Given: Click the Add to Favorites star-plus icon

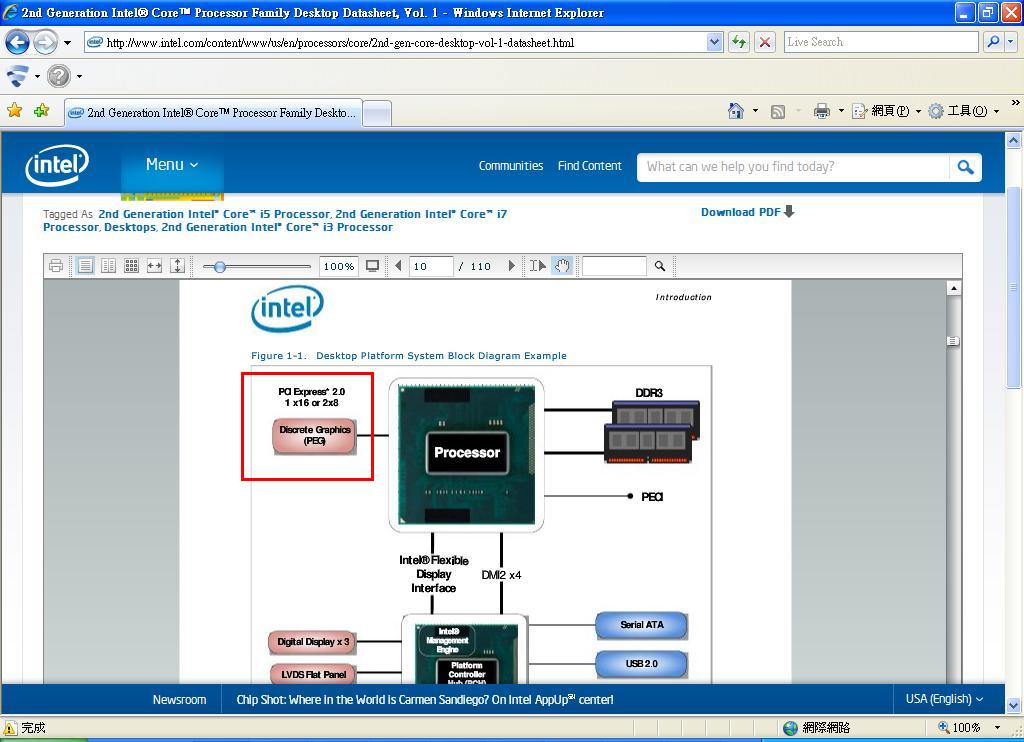Looking at the screenshot, I should coord(42,110).
